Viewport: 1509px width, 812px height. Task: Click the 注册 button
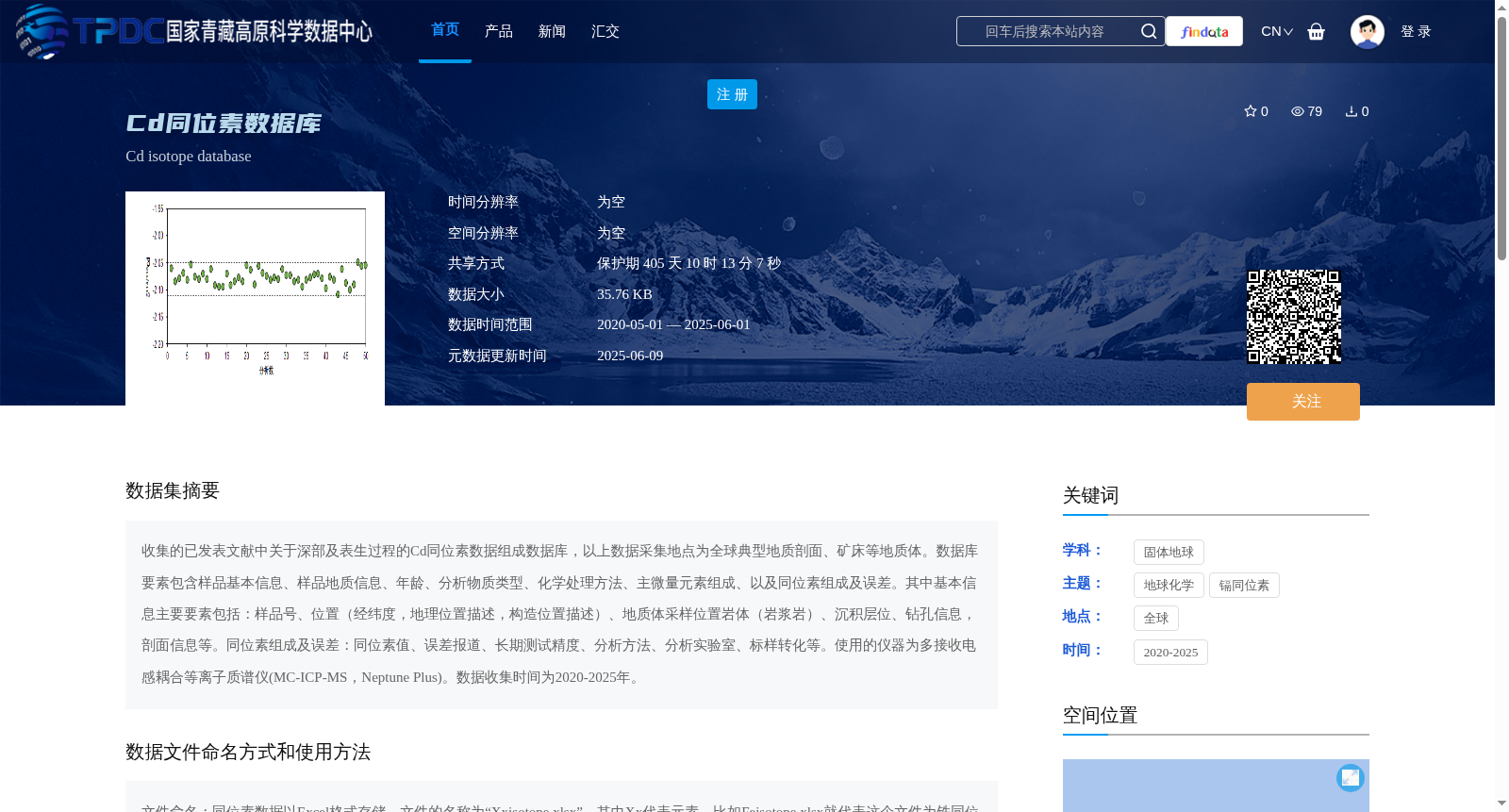tap(732, 94)
